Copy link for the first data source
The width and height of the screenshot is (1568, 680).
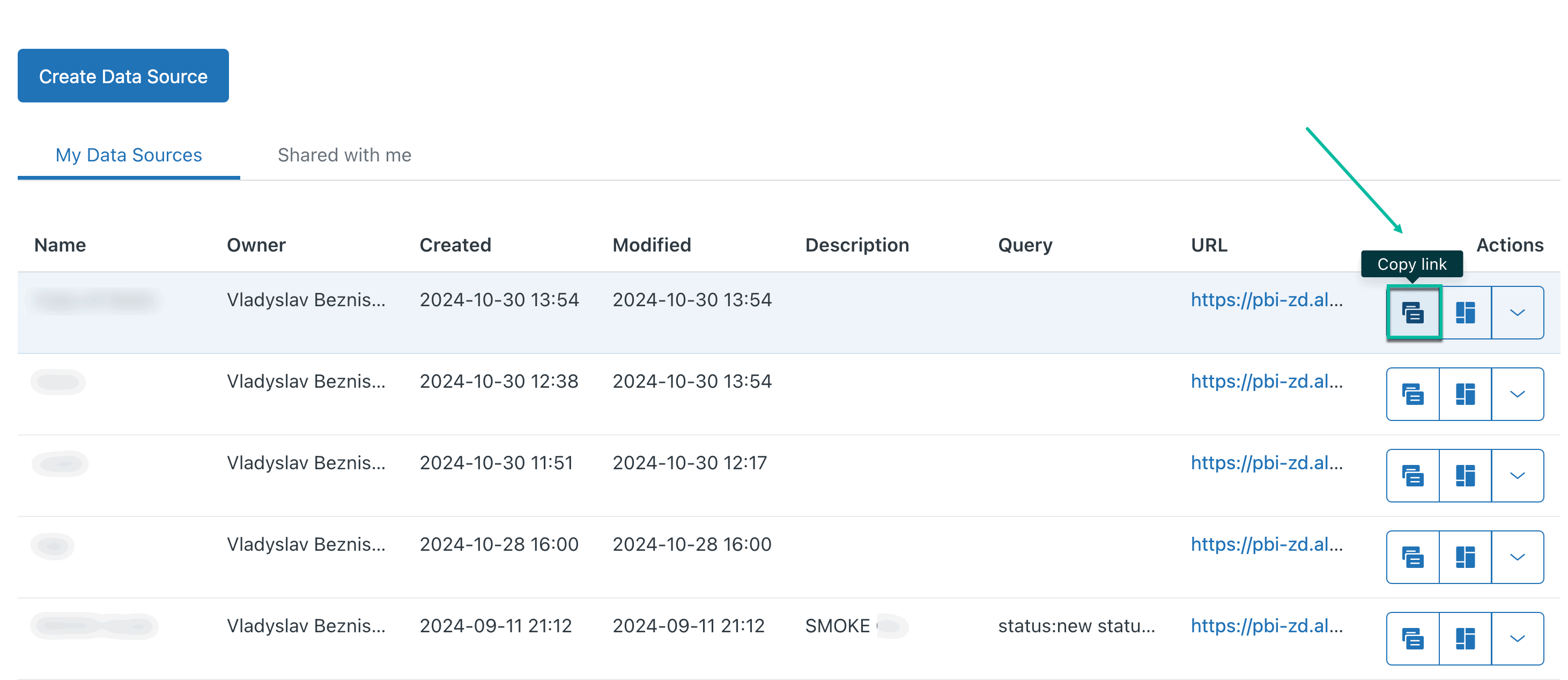click(x=1414, y=312)
